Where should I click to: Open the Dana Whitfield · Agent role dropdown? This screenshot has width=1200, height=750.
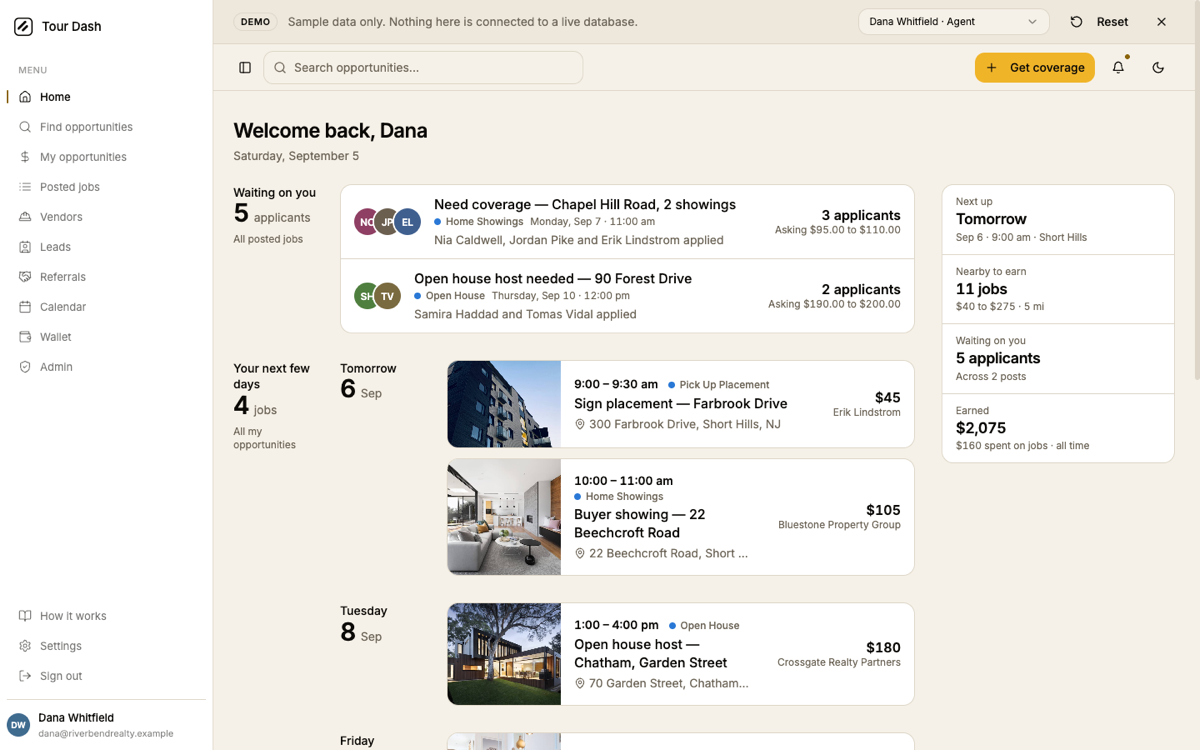(x=954, y=22)
